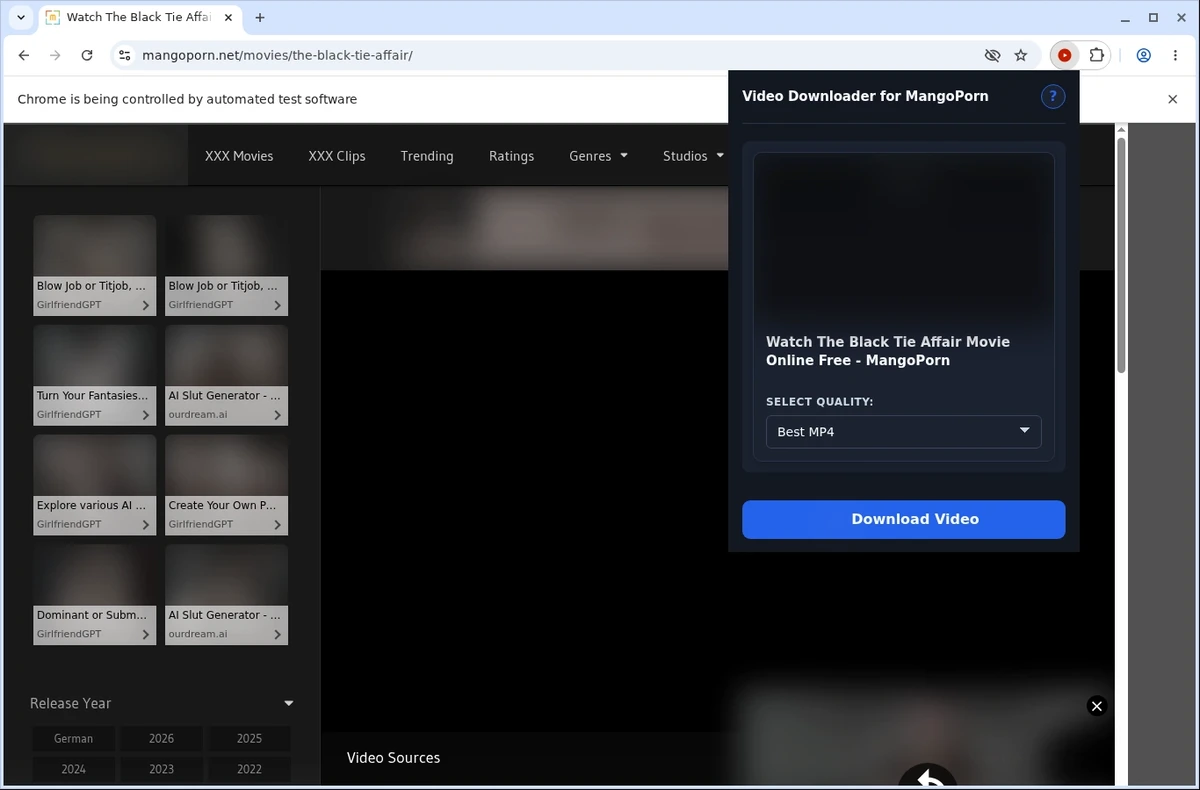Screen dimensions: 1200x790
Task: Select the German filter button
Action: 73,738
